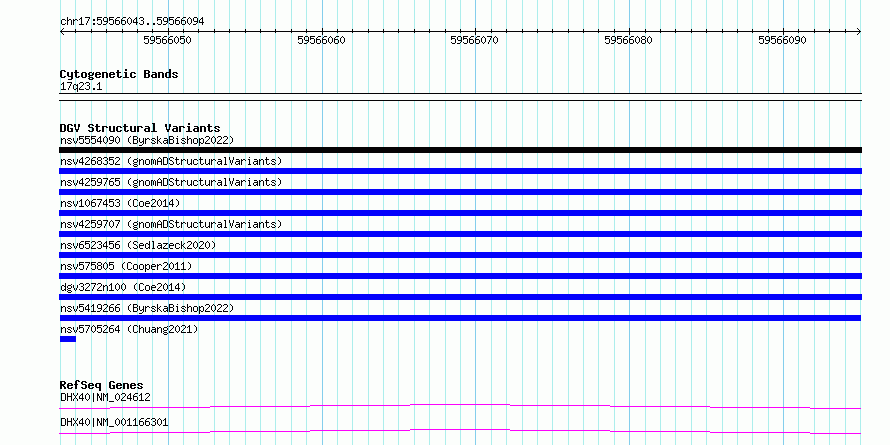
Task: Open variant nsv5705264 (Chuang2021) label
Action: coord(129,329)
